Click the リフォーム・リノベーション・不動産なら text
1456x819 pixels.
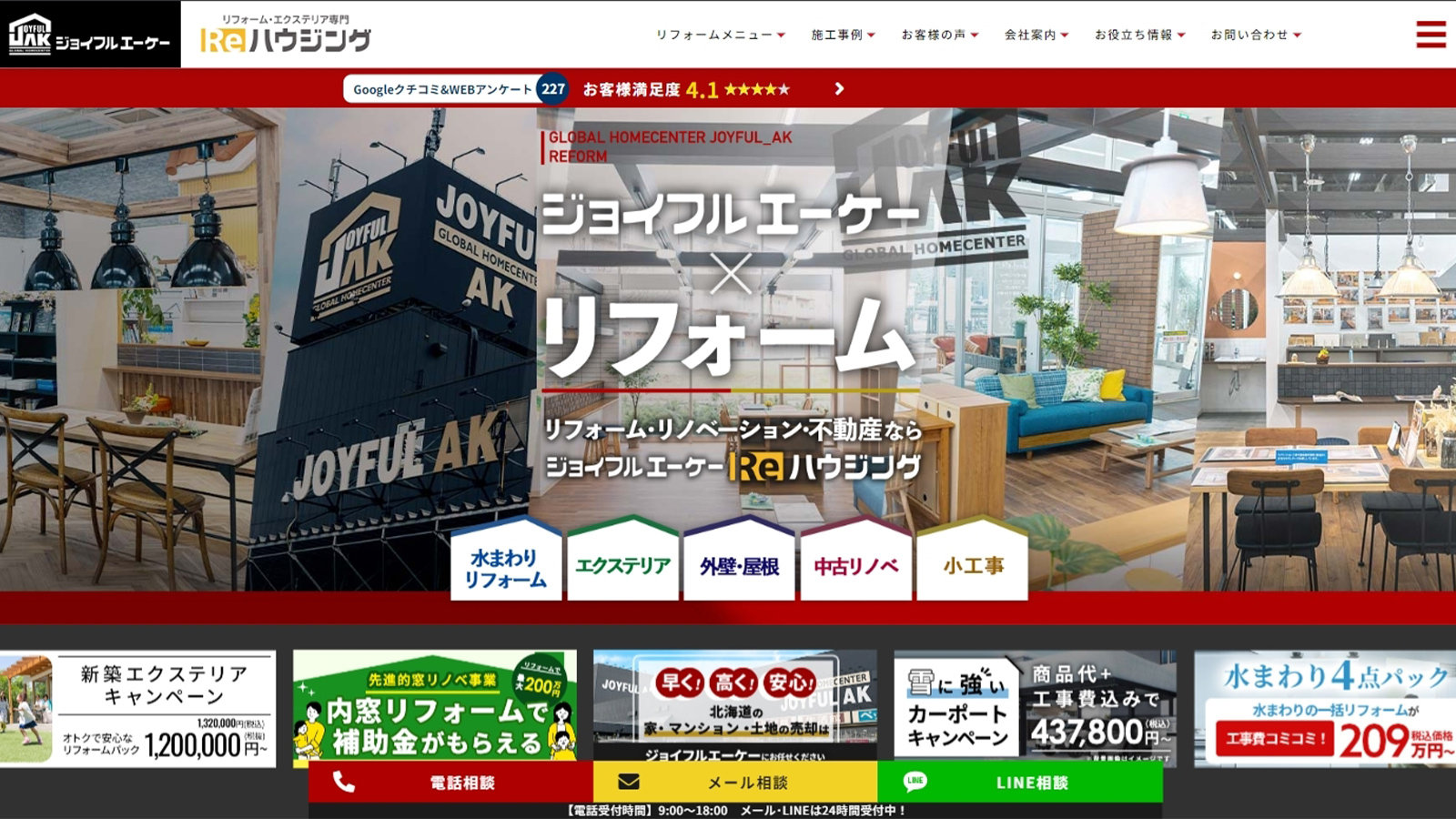pyautogui.click(x=733, y=429)
